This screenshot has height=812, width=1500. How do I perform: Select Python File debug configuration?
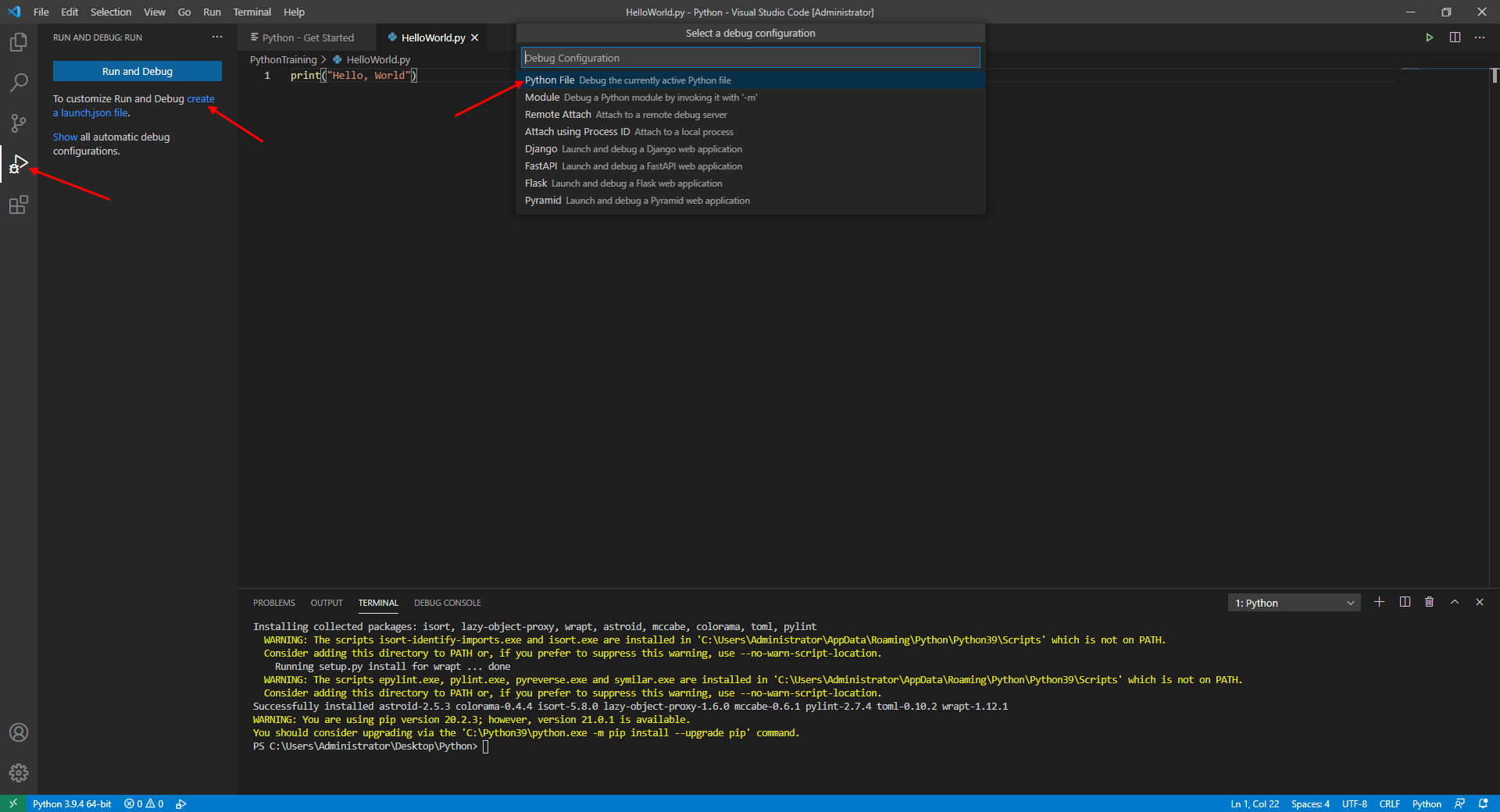750,80
